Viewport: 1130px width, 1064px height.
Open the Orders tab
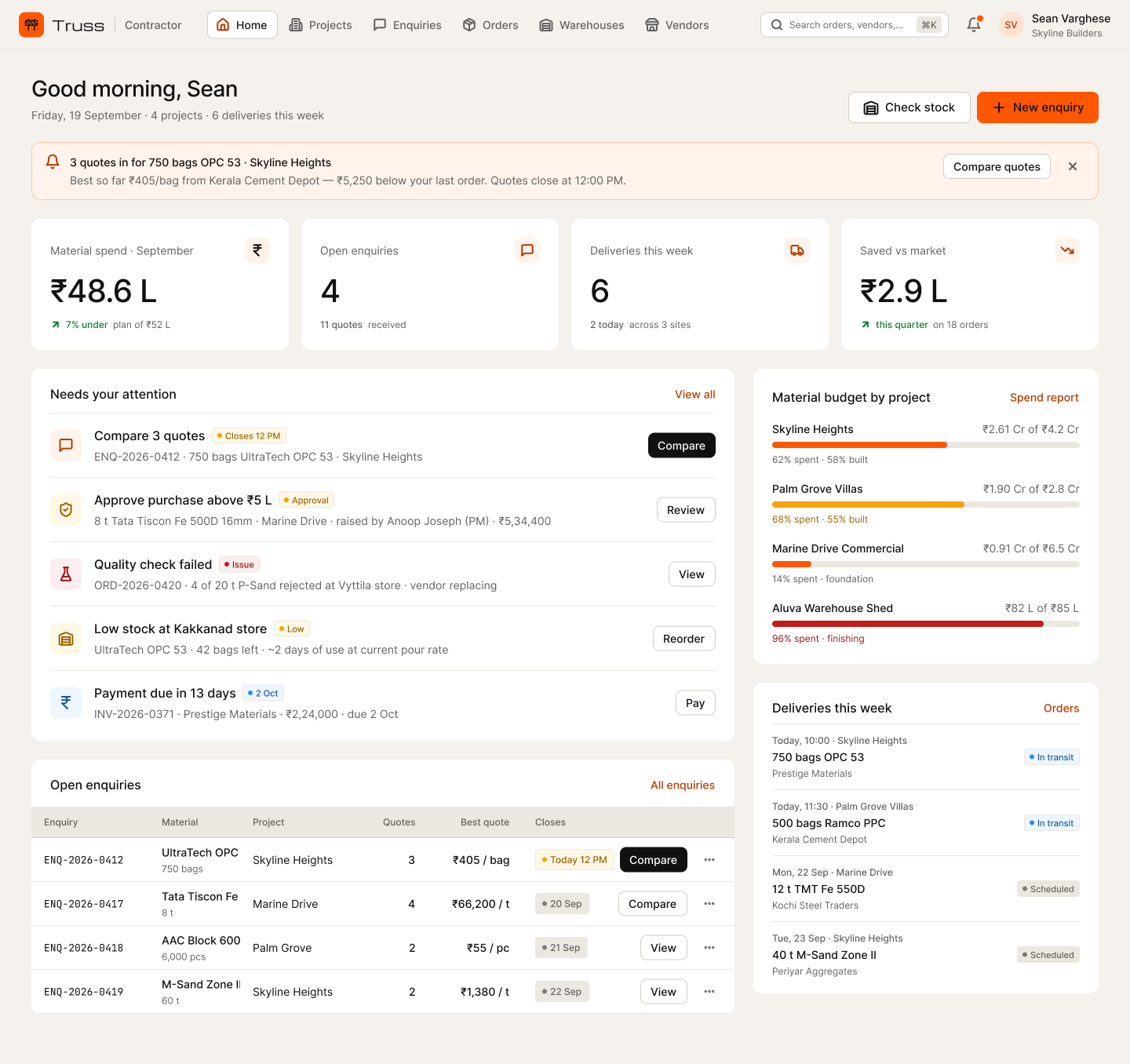[x=490, y=25]
